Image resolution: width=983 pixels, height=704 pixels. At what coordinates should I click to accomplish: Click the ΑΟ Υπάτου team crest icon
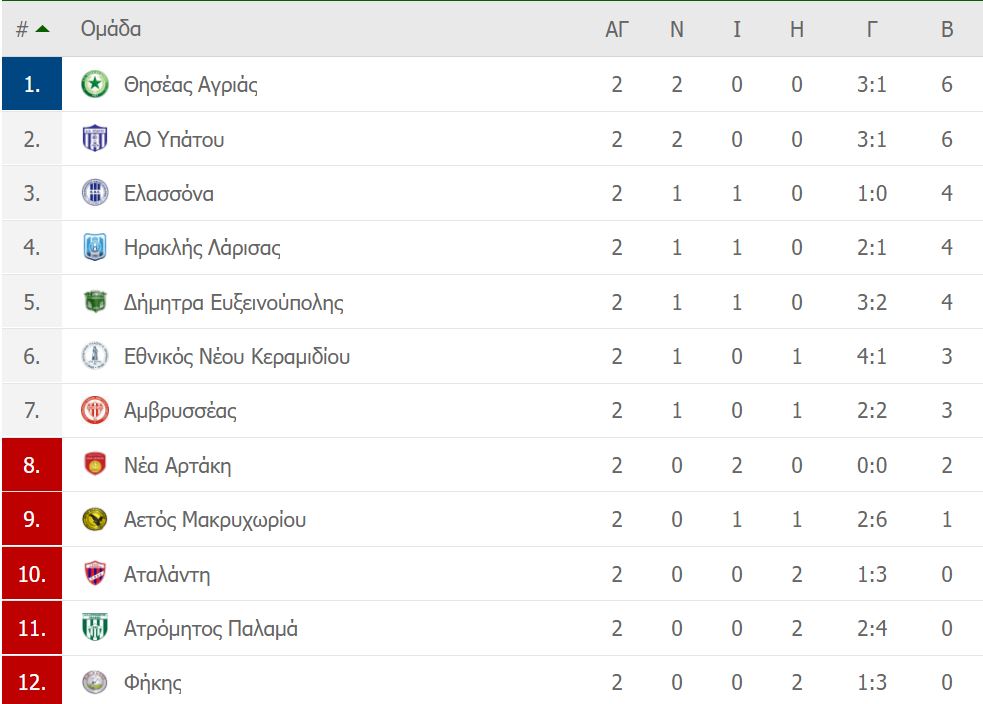95,139
